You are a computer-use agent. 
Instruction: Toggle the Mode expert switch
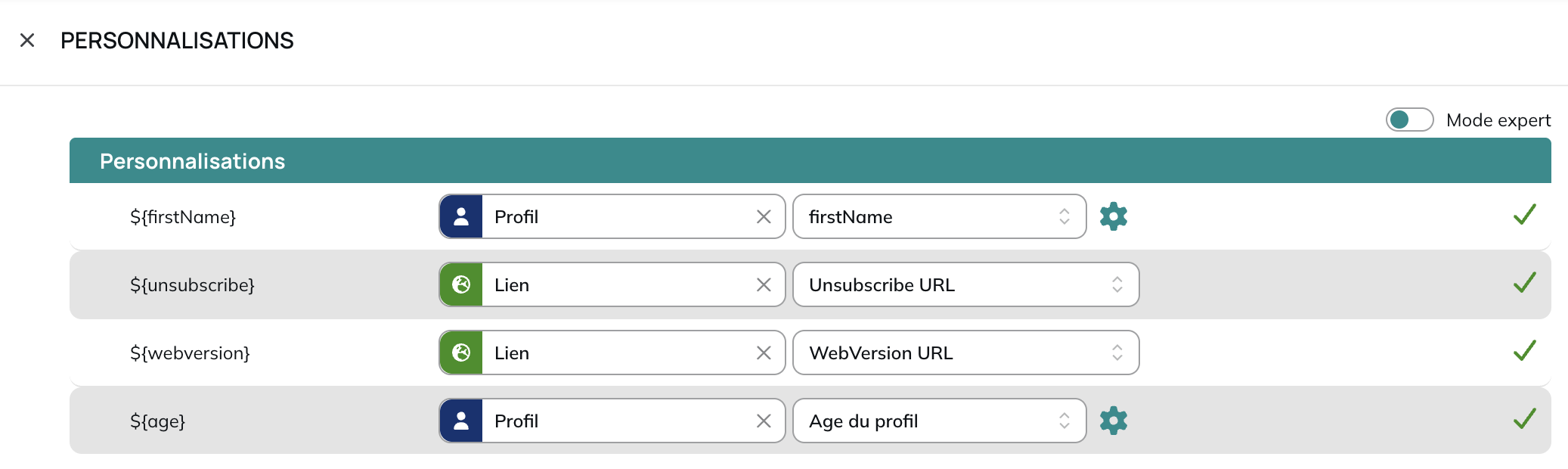click(x=1409, y=120)
